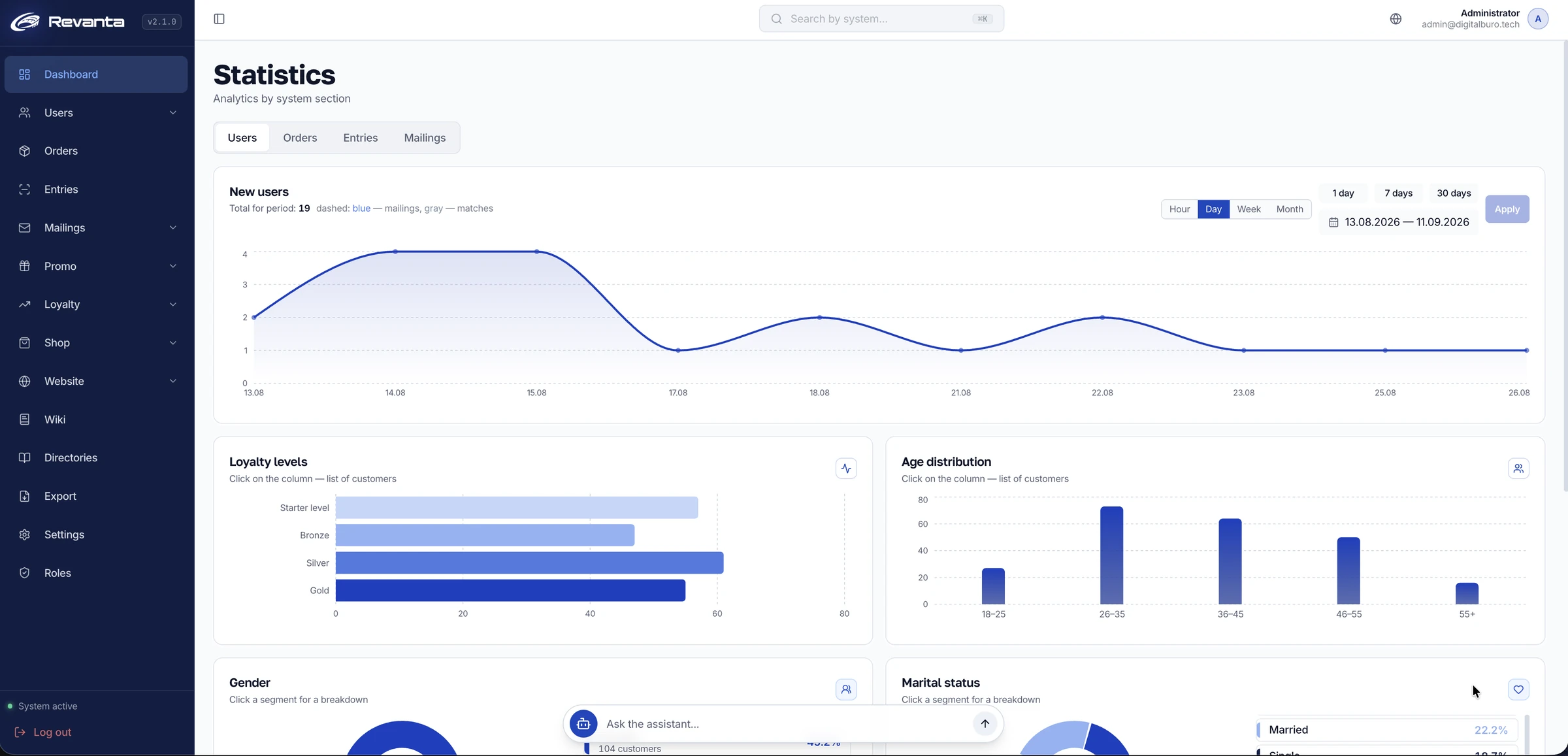
Task: Open the language globe icon
Action: pos(1396,19)
